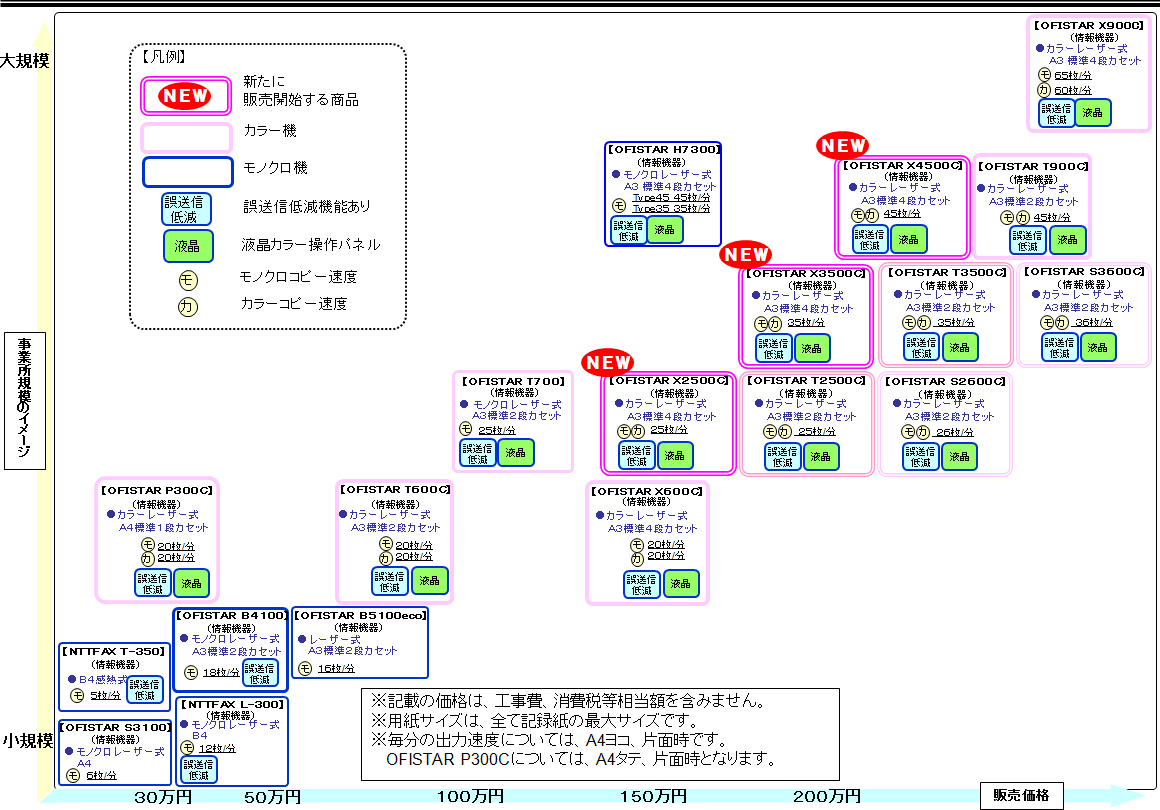Screen dimensions: 1160x810
Task: Click the 30万円 price axis label
Action: [163, 797]
